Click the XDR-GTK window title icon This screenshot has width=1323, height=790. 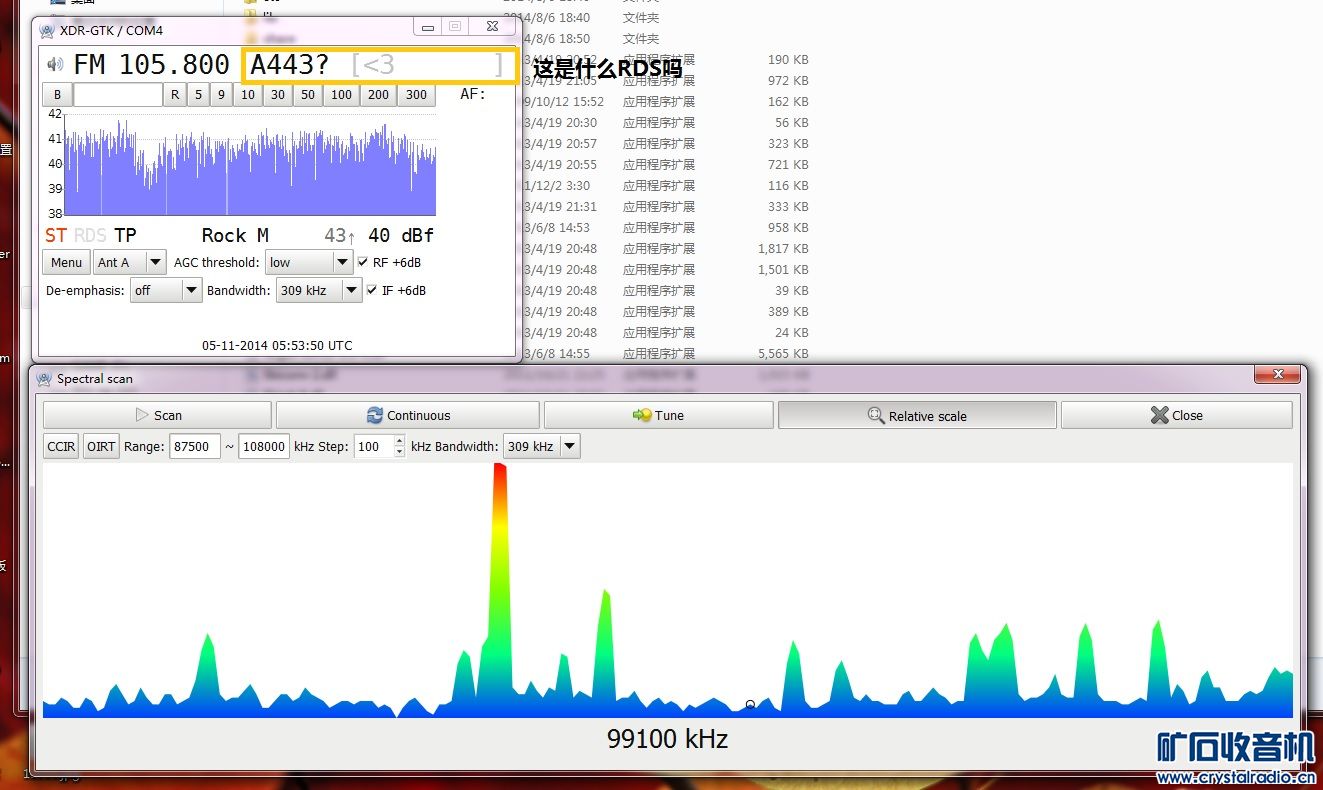coord(47,30)
